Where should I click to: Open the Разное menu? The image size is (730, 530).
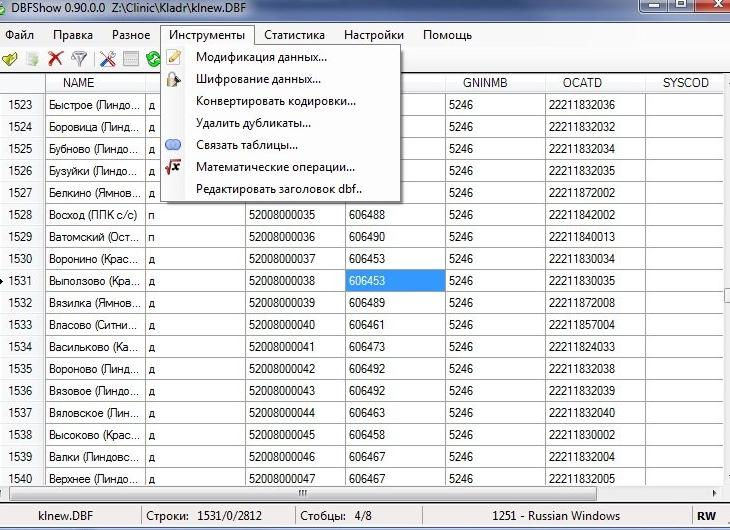(131, 35)
